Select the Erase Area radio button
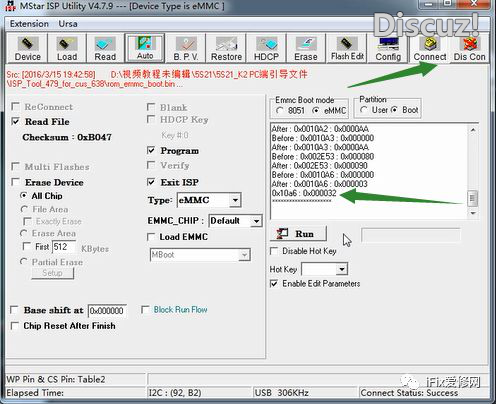 click(24, 233)
